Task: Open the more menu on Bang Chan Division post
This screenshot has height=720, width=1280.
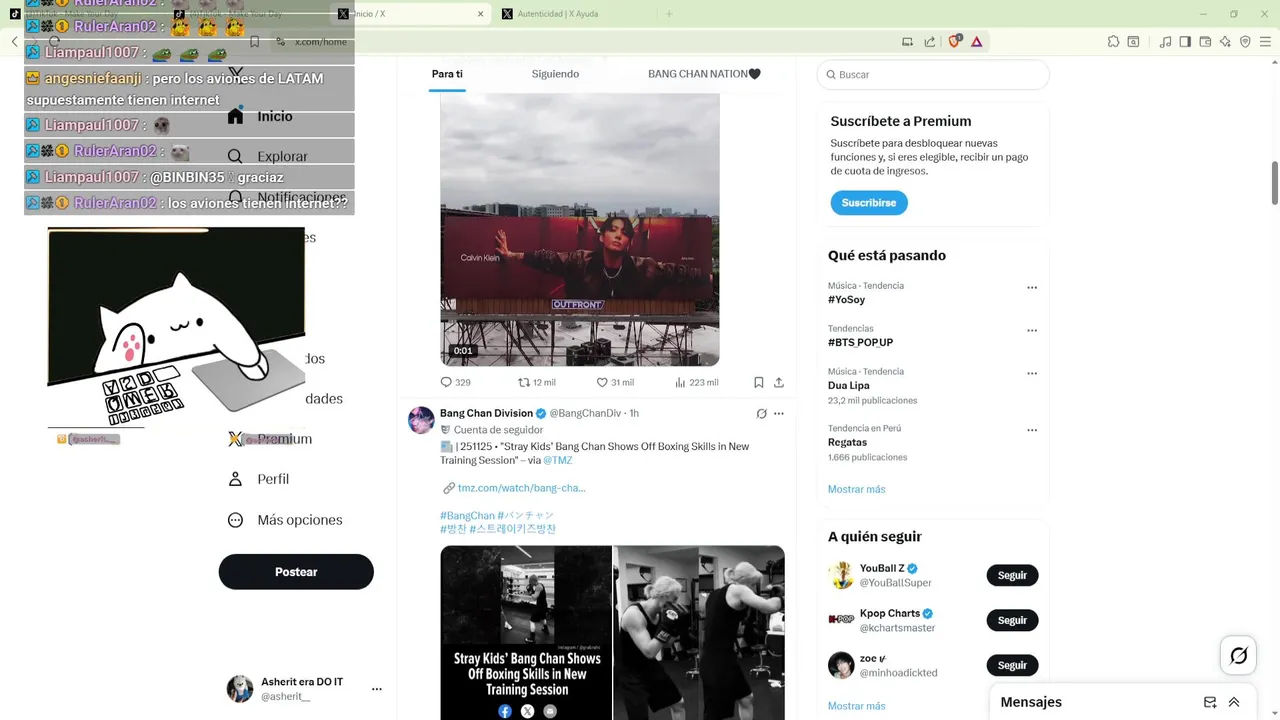Action: coord(779,413)
